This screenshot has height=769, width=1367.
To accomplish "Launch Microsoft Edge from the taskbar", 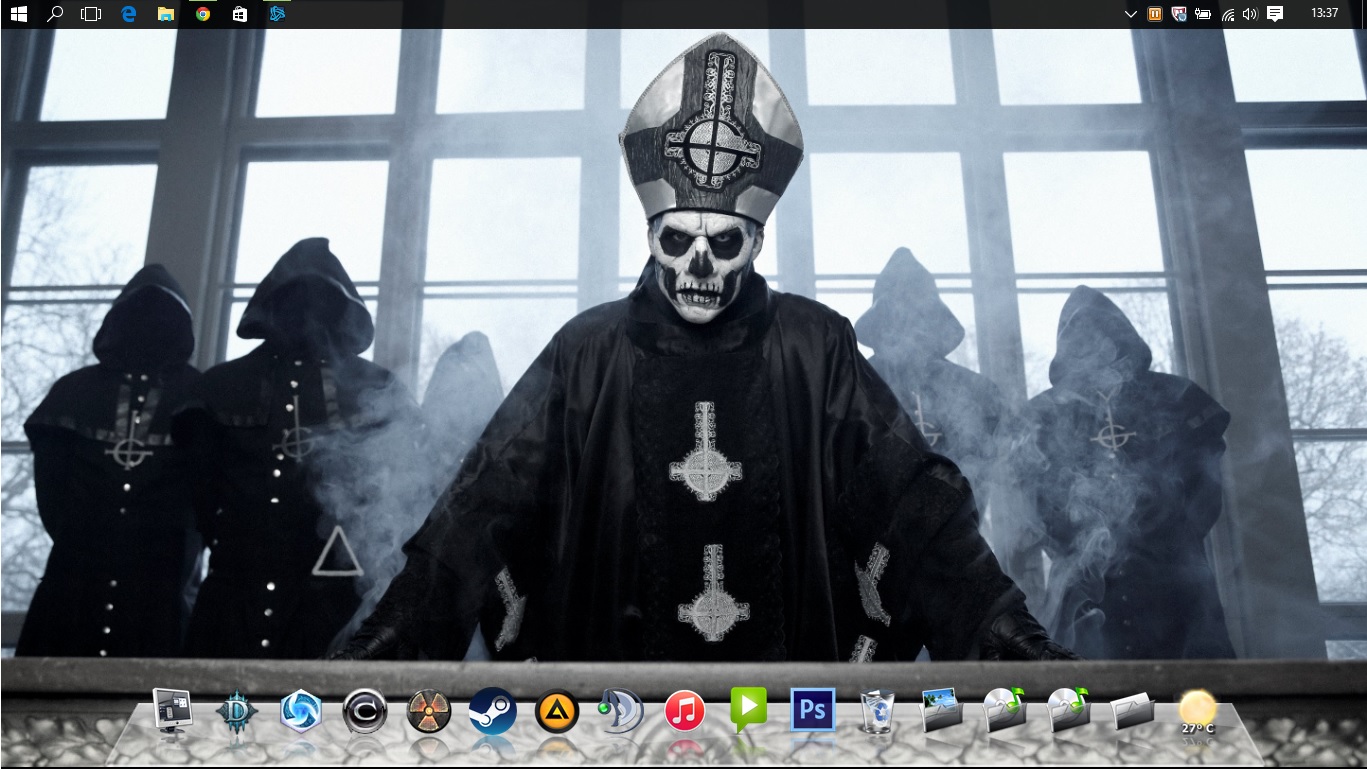I will [x=128, y=14].
